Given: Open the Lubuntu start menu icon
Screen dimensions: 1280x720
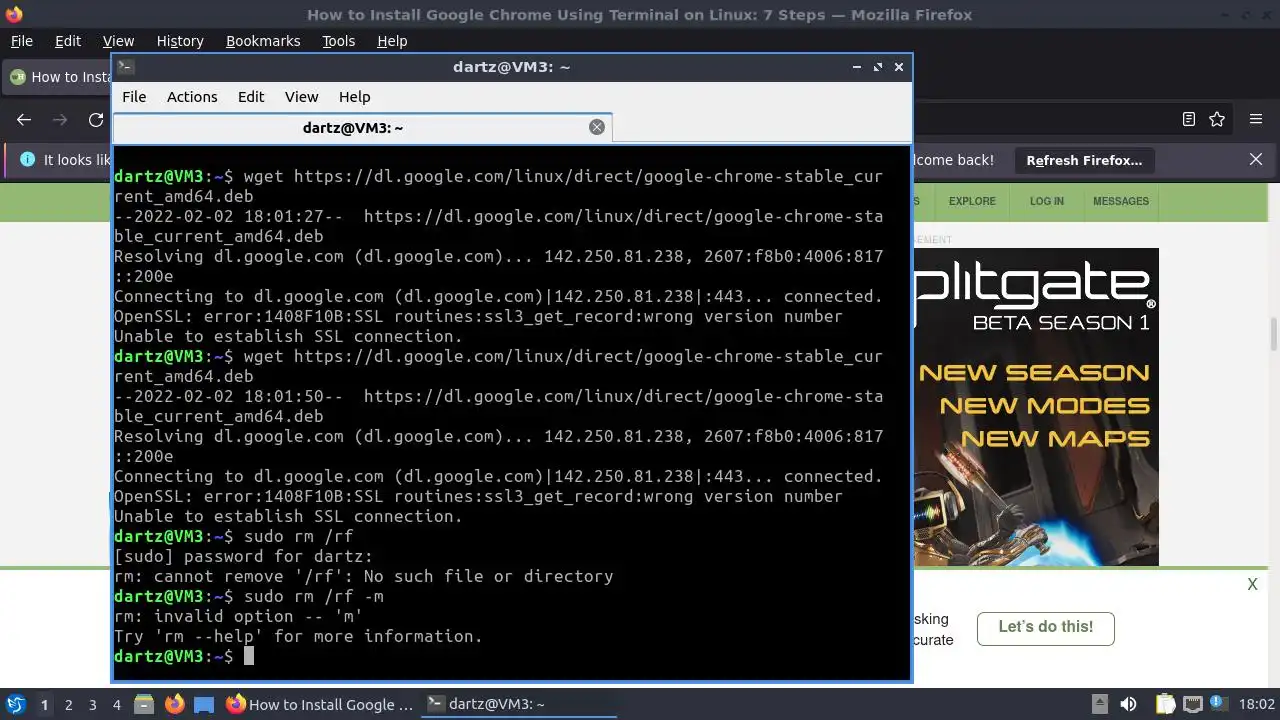Looking at the screenshot, I should (15, 704).
